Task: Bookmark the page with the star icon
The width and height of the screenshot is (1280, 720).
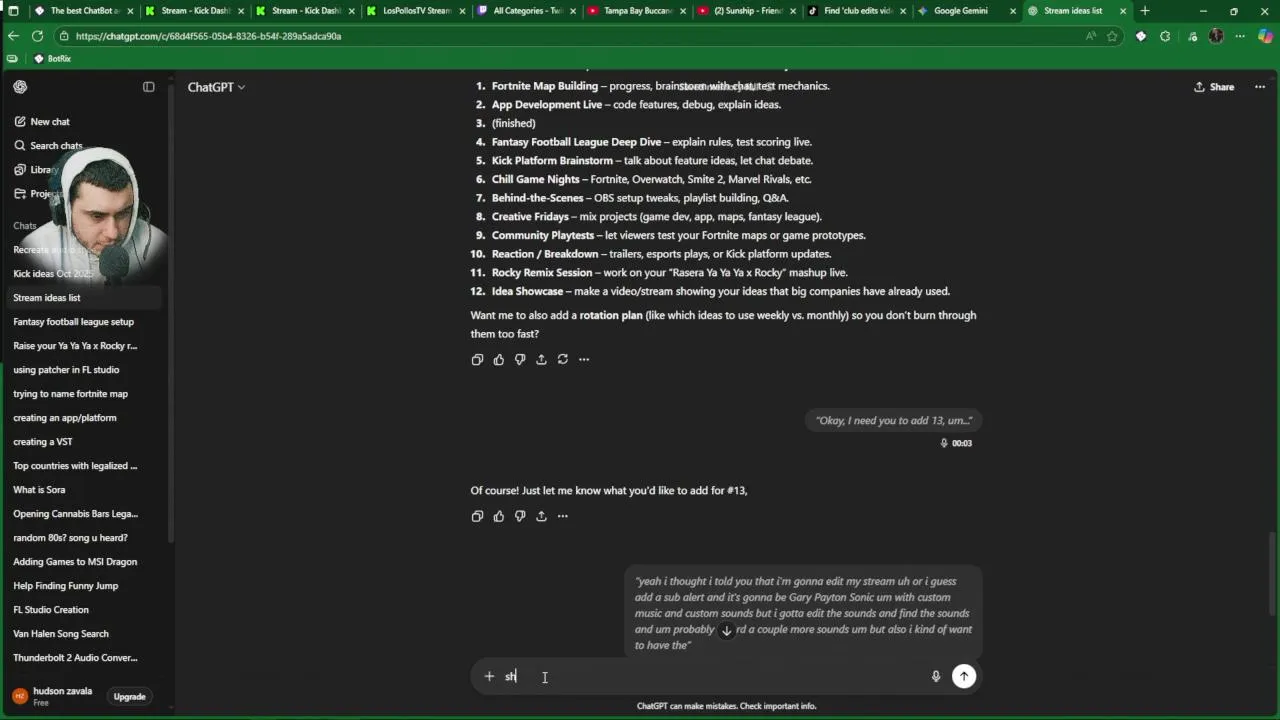Action: [1112, 36]
